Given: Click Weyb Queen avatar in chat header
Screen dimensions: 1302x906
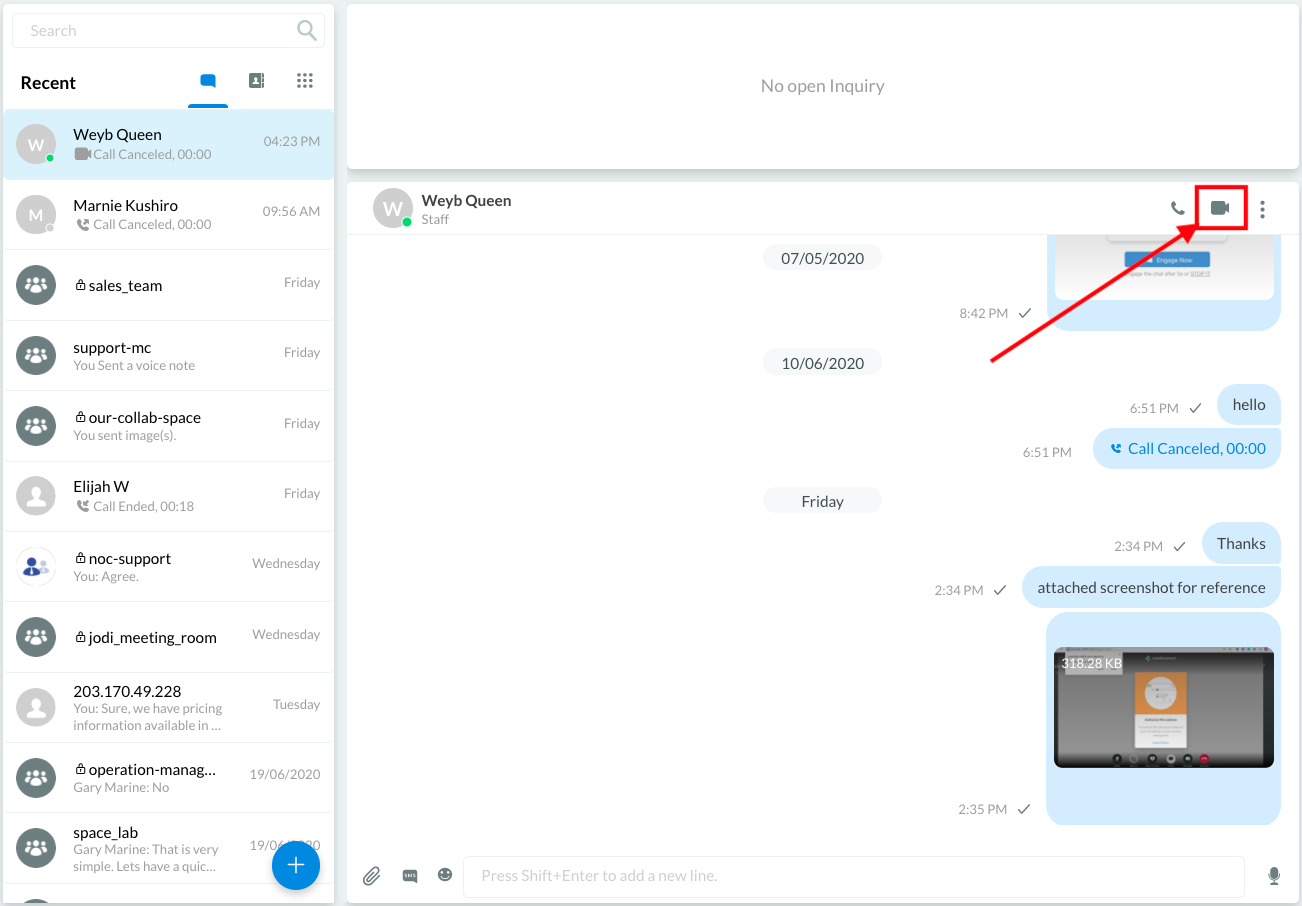Looking at the screenshot, I should (x=393, y=208).
